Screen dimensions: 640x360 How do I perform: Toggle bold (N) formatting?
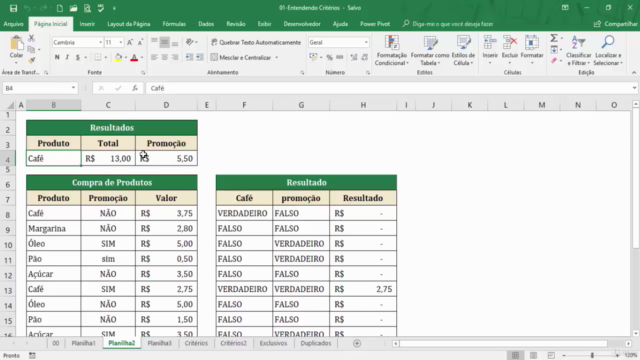point(57,58)
